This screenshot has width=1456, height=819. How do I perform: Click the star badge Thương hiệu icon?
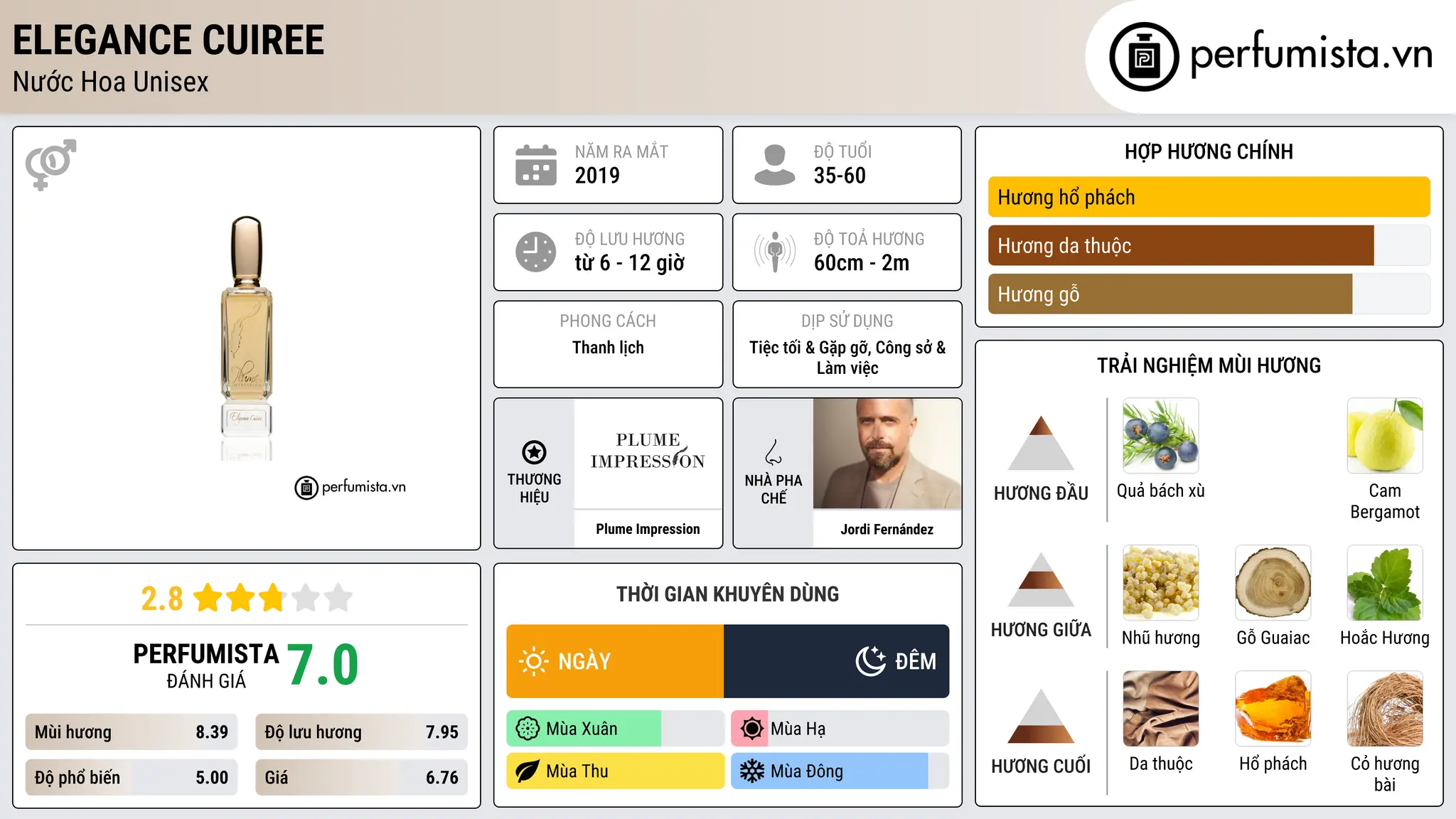534,452
